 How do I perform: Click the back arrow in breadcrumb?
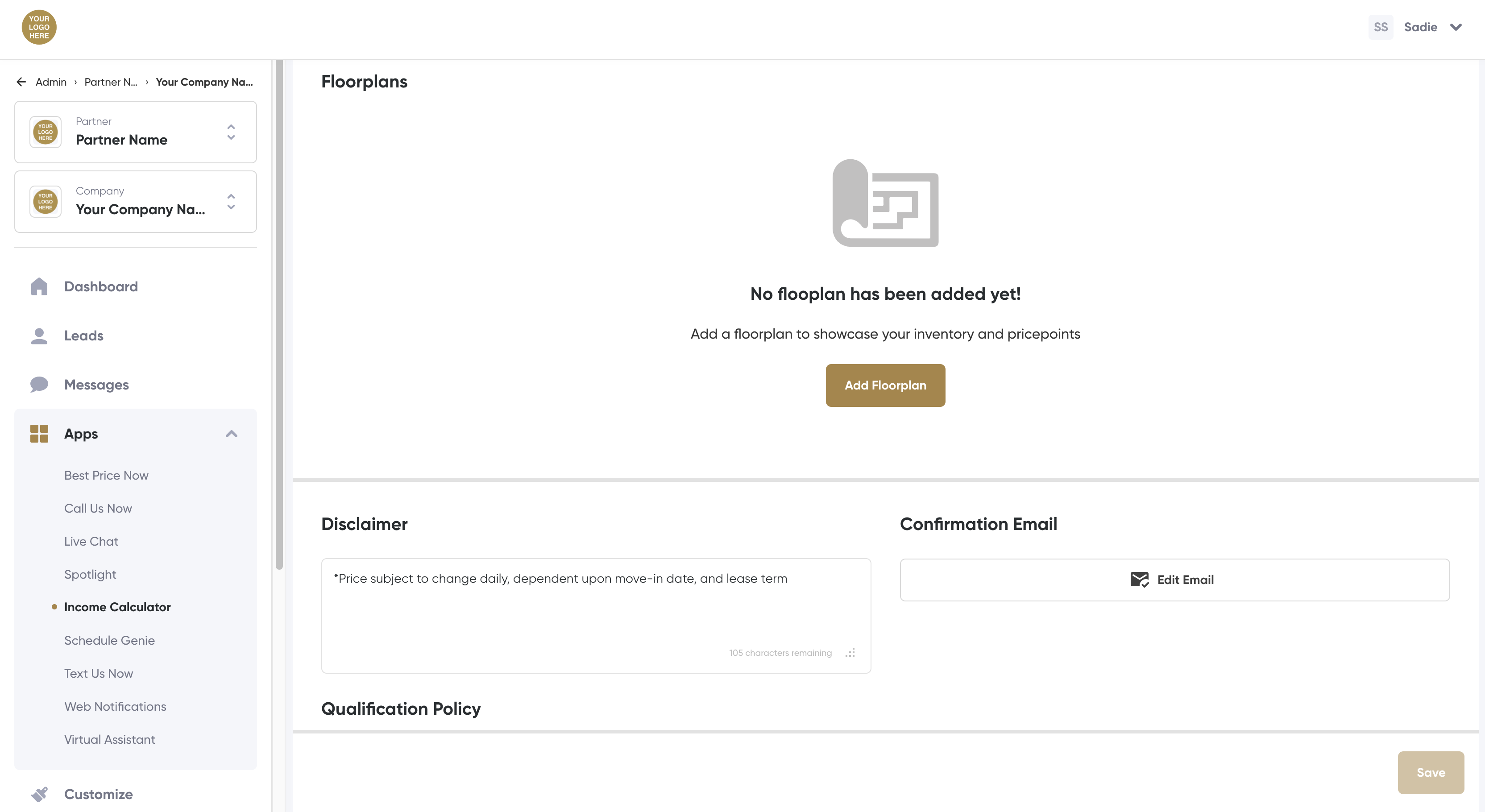[x=21, y=82]
